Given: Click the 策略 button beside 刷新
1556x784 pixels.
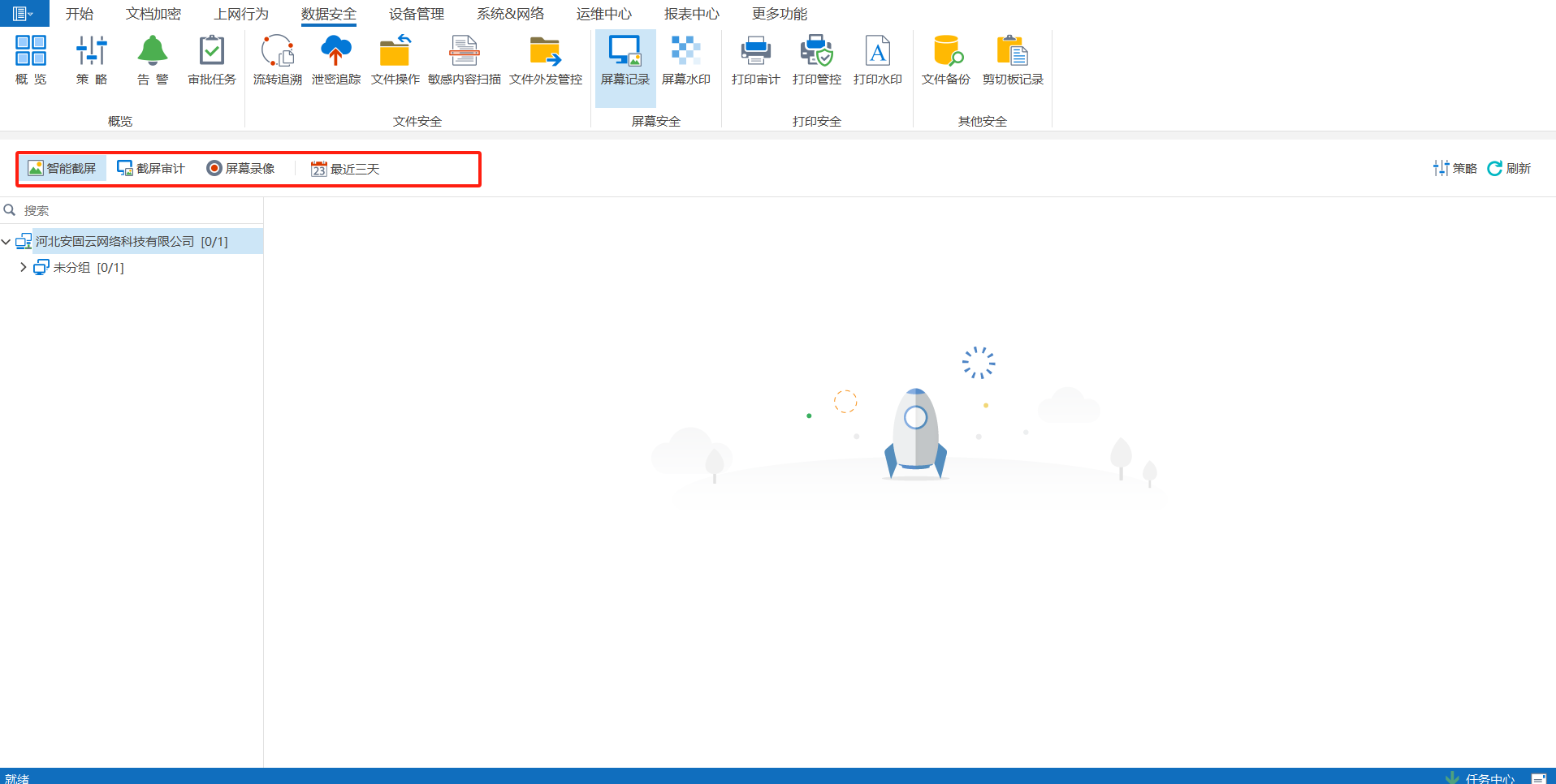Looking at the screenshot, I should click(1455, 168).
